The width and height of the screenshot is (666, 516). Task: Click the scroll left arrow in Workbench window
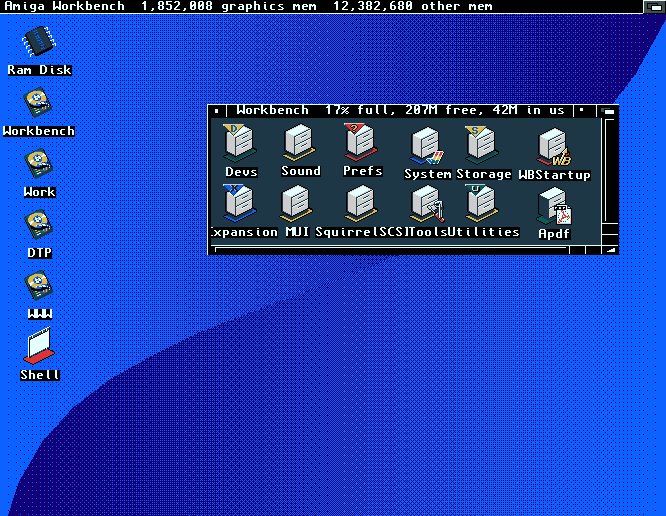(578, 250)
